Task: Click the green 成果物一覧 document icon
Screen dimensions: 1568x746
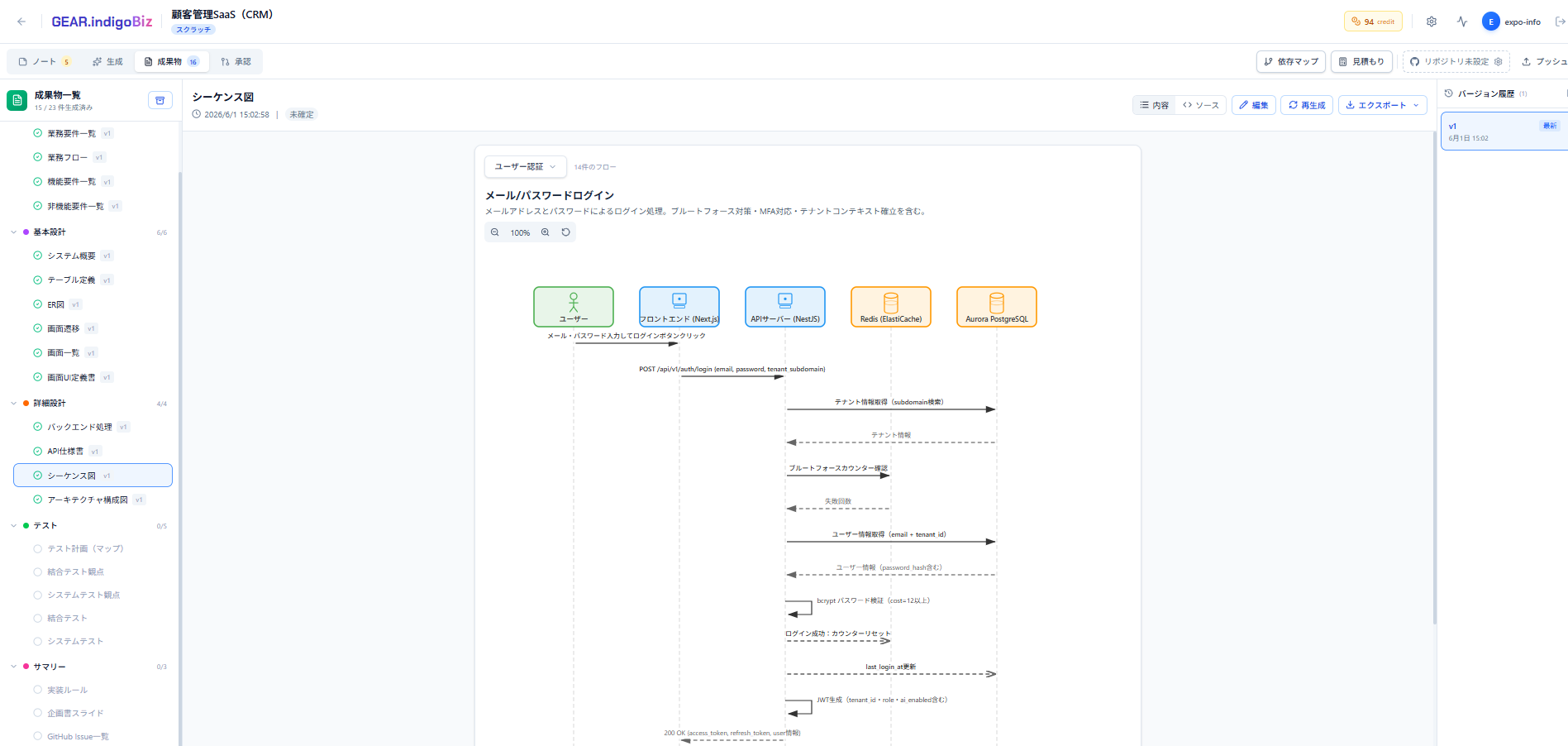Action: click(x=17, y=100)
